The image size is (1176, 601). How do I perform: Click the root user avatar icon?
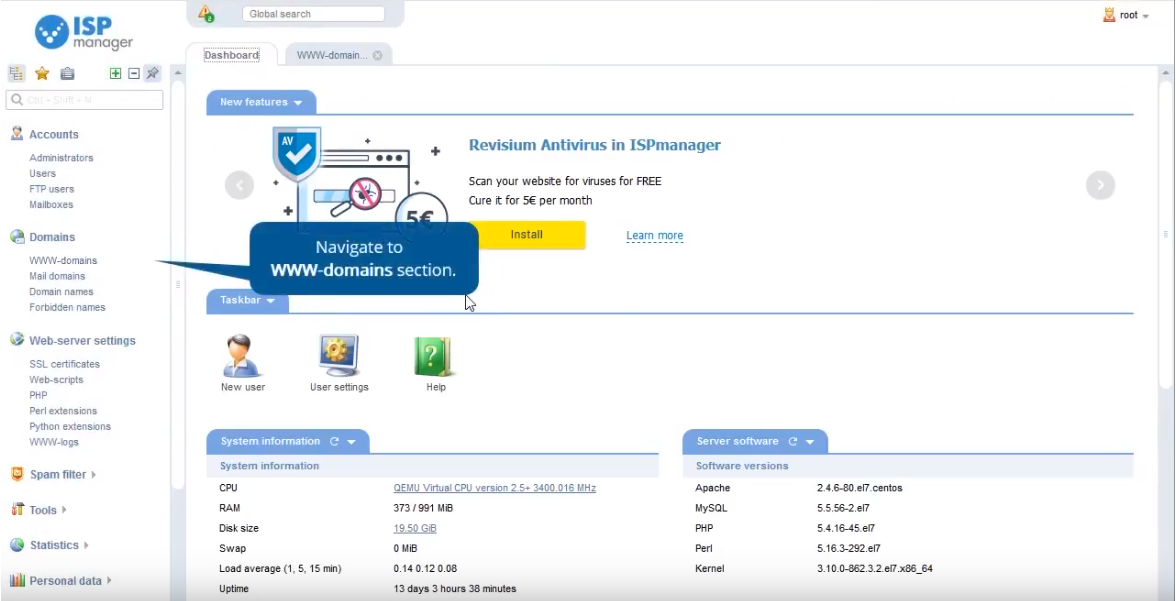pos(1109,15)
